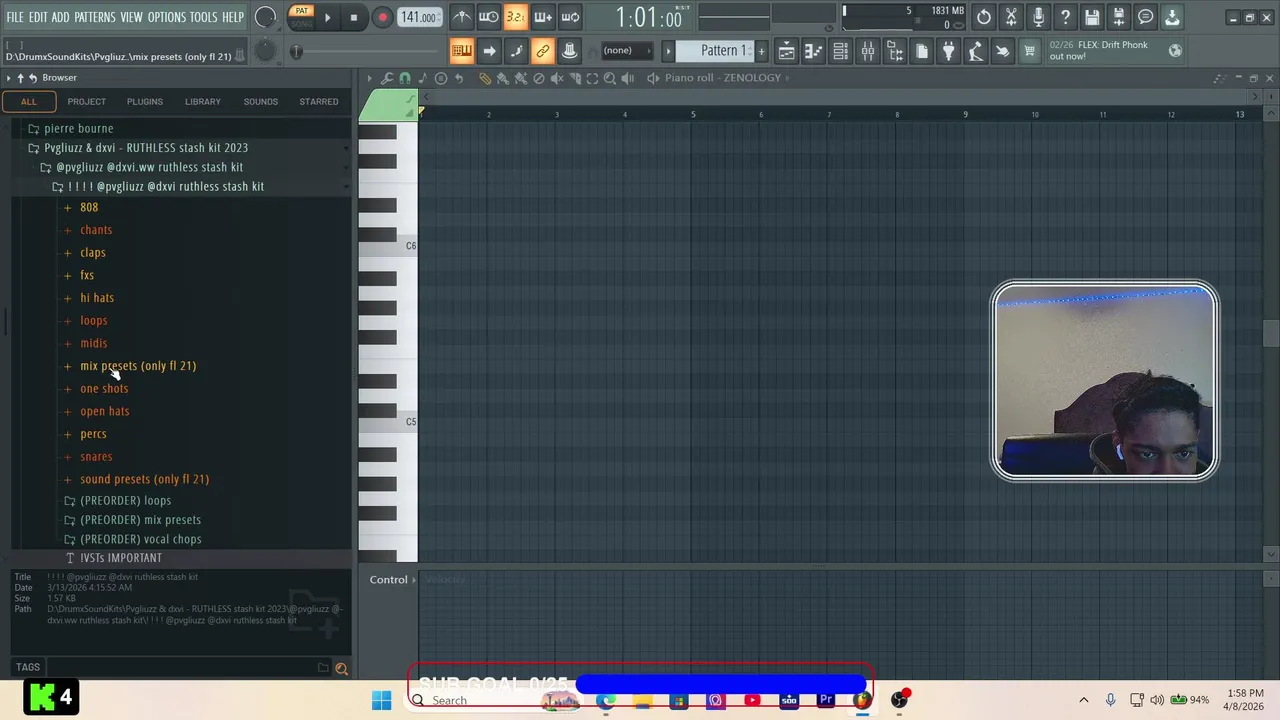This screenshot has width=1280, height=720.
Task: Open the piano roll view button
Action: (814, 51)
